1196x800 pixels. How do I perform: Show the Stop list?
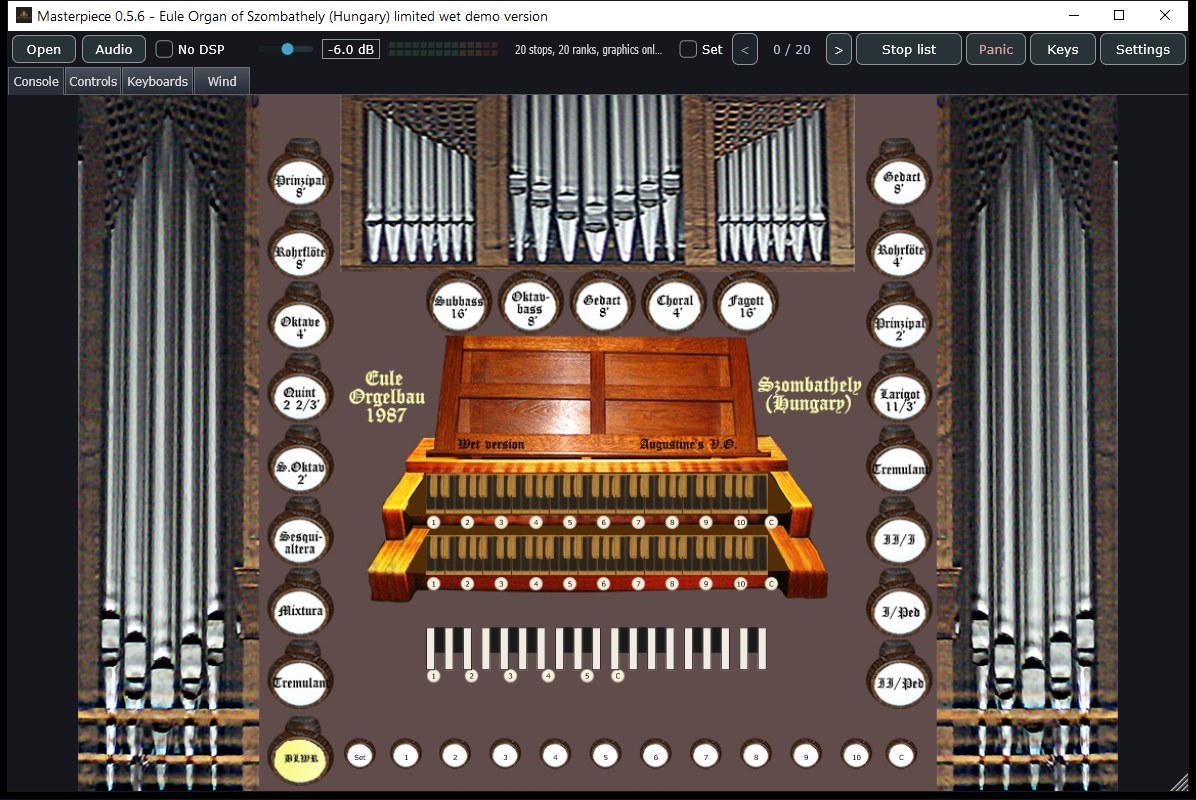[908, 50]
